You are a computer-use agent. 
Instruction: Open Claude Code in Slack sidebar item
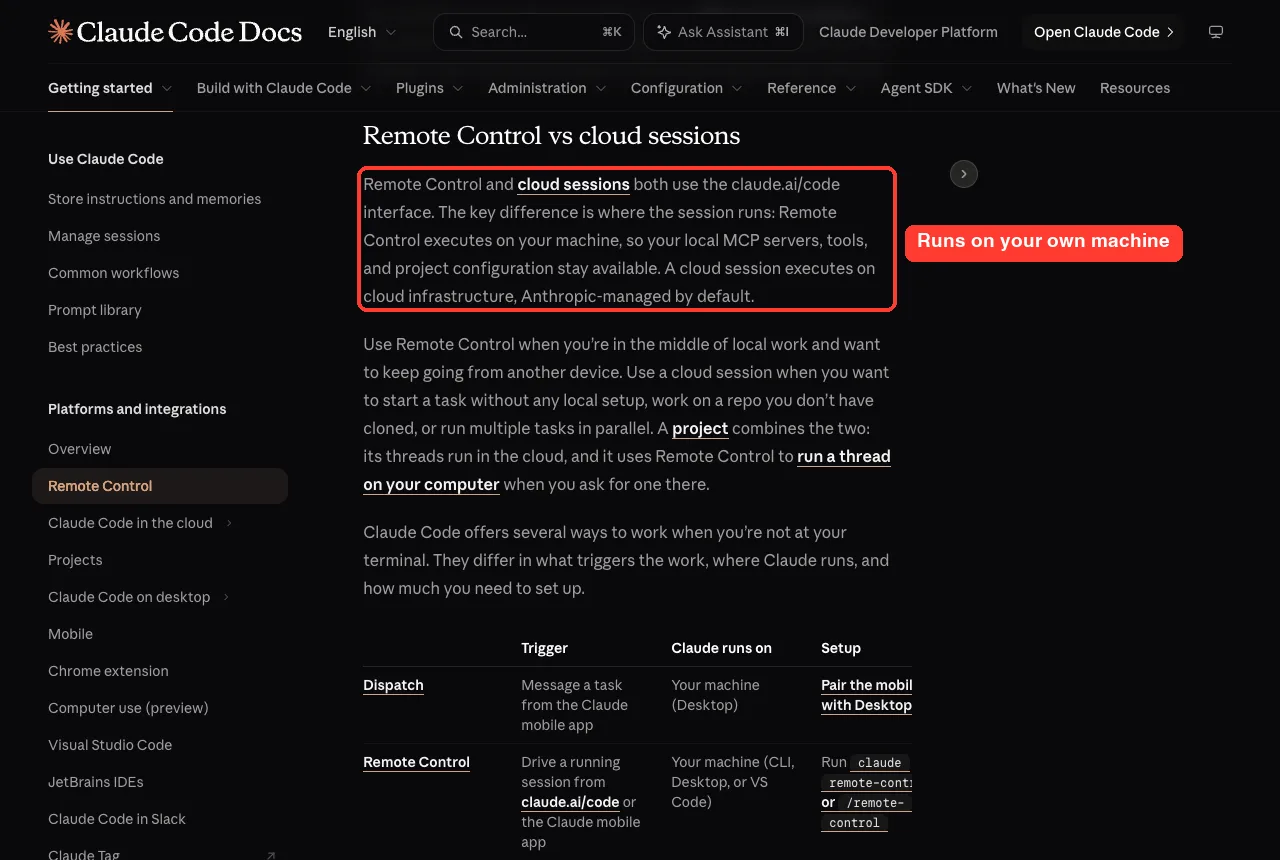tap(117, 819)
